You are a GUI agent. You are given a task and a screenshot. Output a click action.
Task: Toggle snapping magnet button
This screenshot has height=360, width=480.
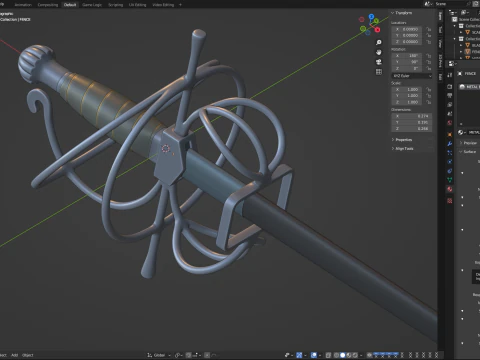click(188, 355)
